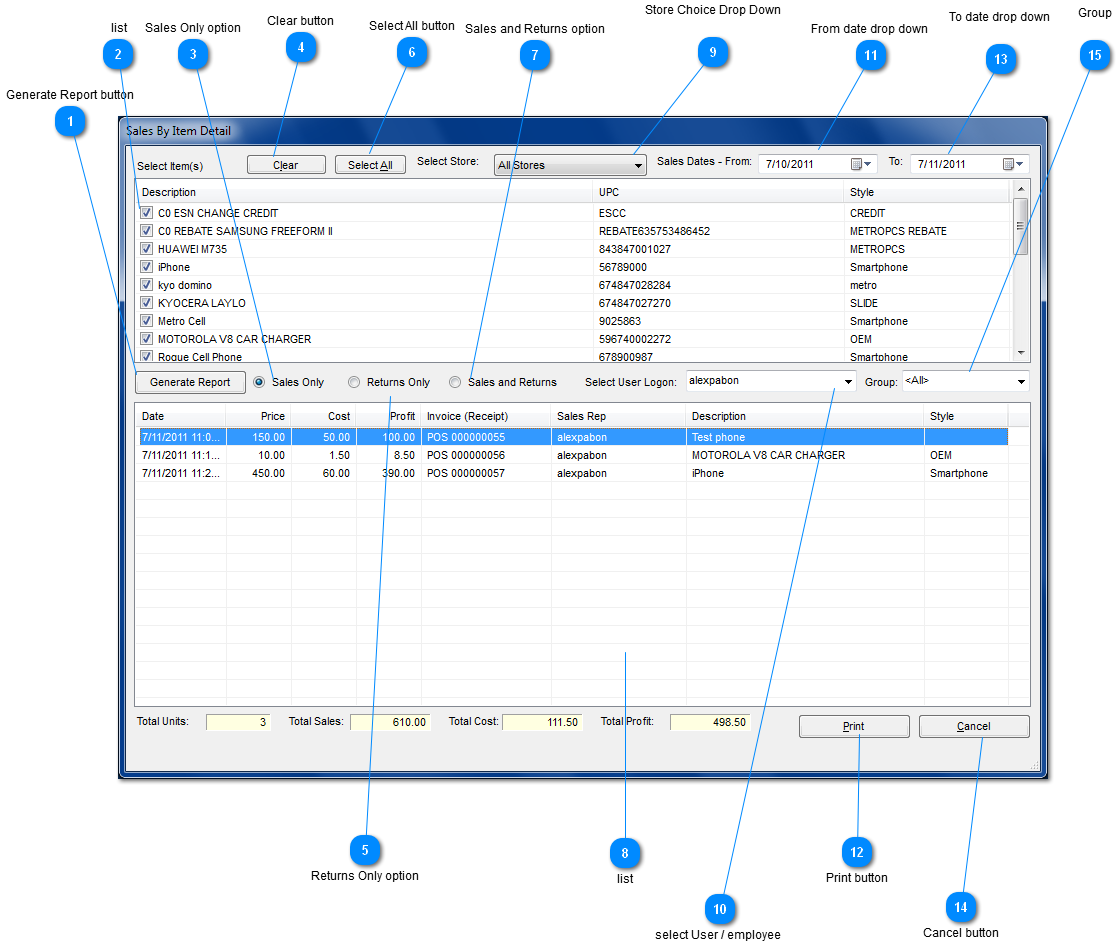Uncheck C0 REBATE SAMSUNG FREEFORM II item

pyautogui.click(x=146, y=230)
